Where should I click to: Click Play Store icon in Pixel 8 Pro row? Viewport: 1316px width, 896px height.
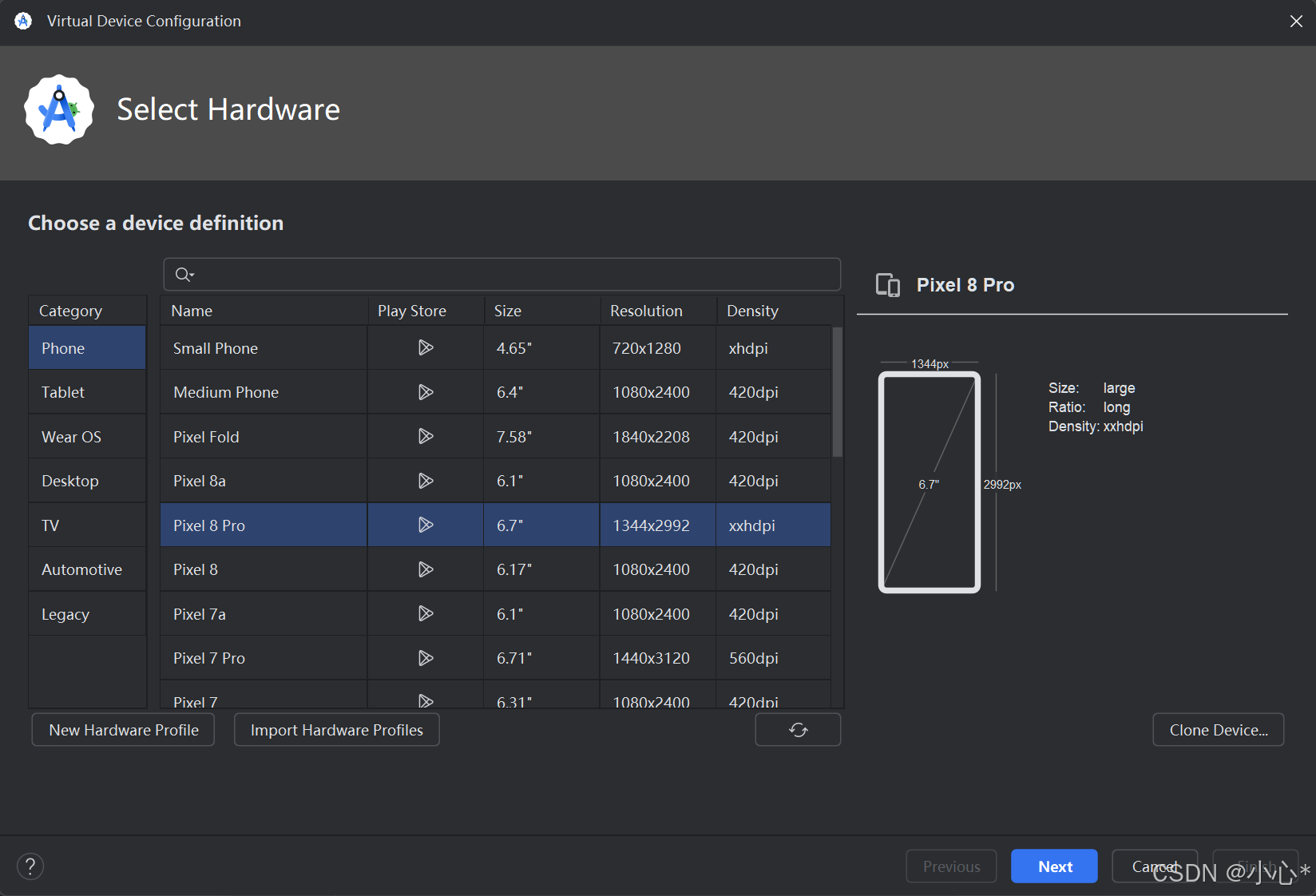pyautogui.click(x=426, y=525)
